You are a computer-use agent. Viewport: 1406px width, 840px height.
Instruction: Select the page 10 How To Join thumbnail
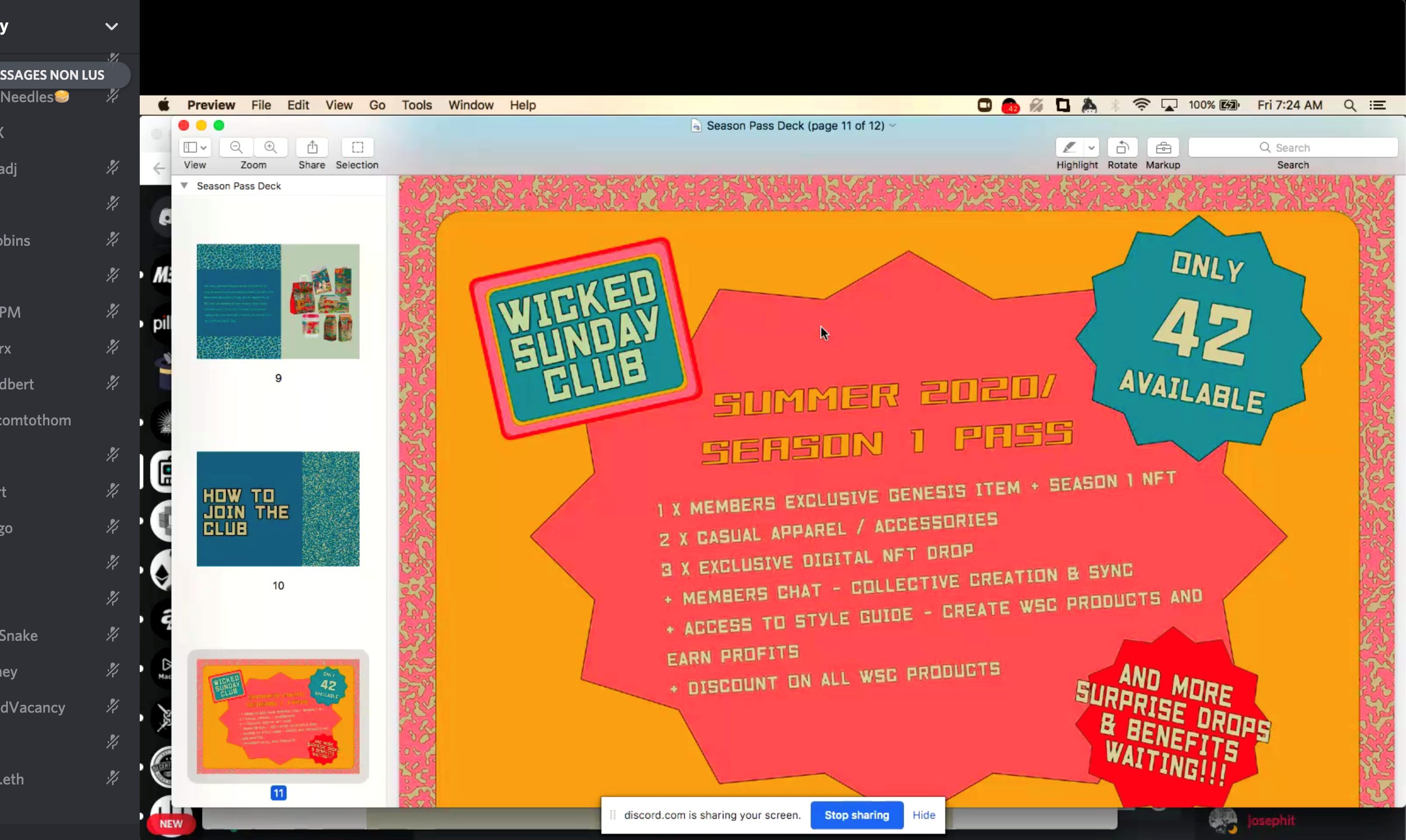point(277,508)
